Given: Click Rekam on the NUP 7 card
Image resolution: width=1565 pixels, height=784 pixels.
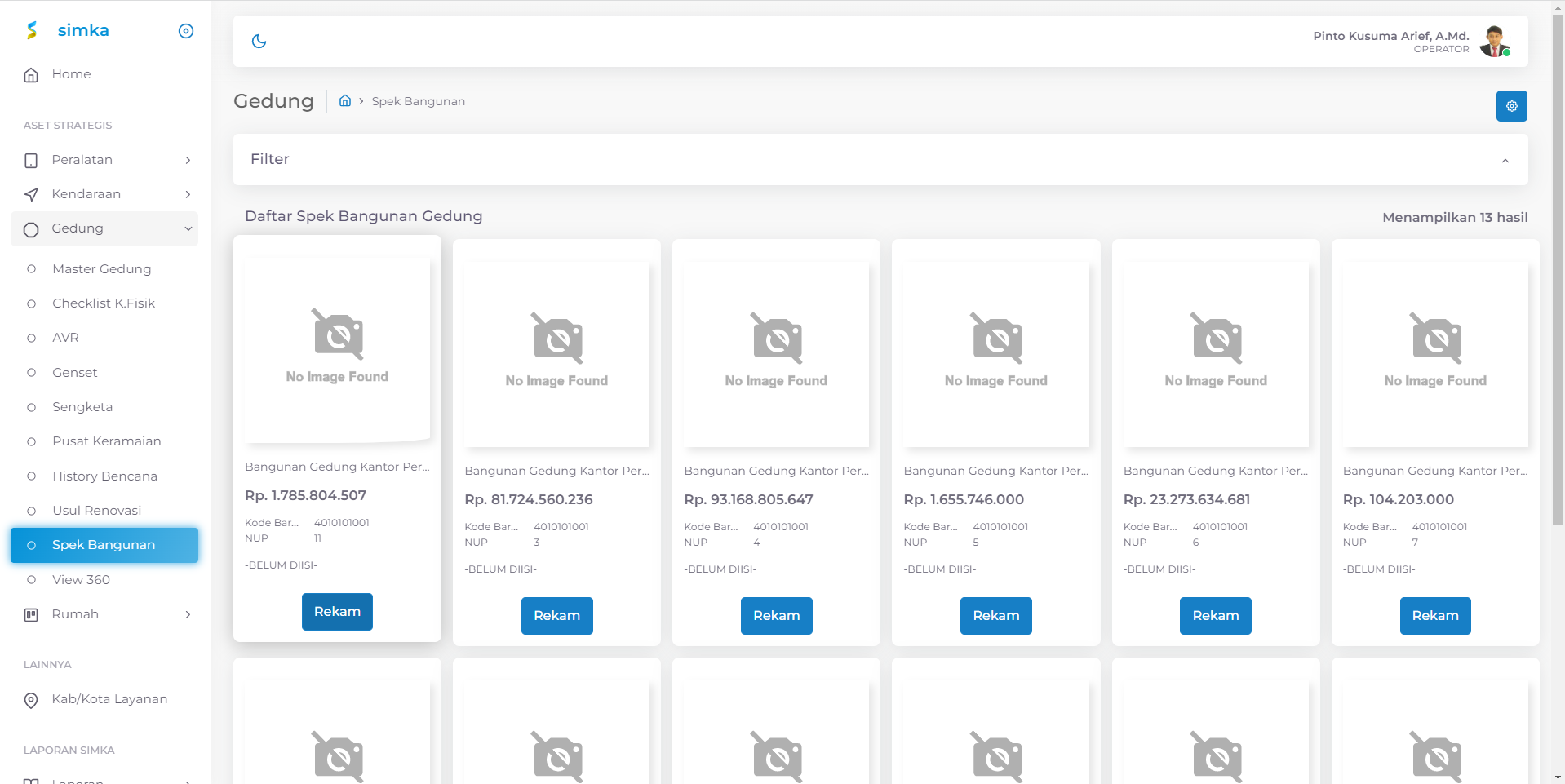Looking at the screenshot, I should tap(1435, 616).
